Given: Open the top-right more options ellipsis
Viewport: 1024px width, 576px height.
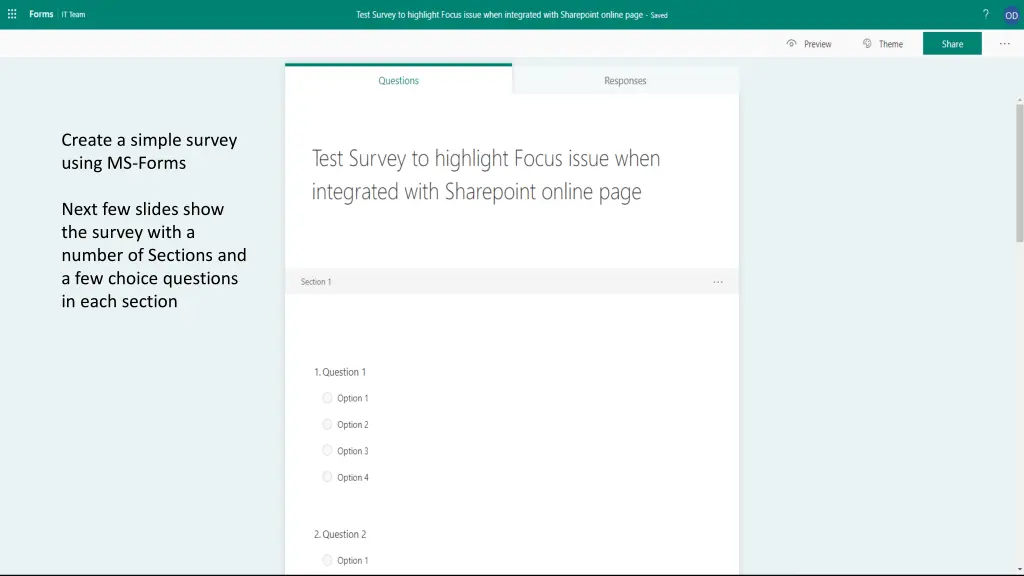Looking at the screenshot, I should click(x=1004, y=44).
